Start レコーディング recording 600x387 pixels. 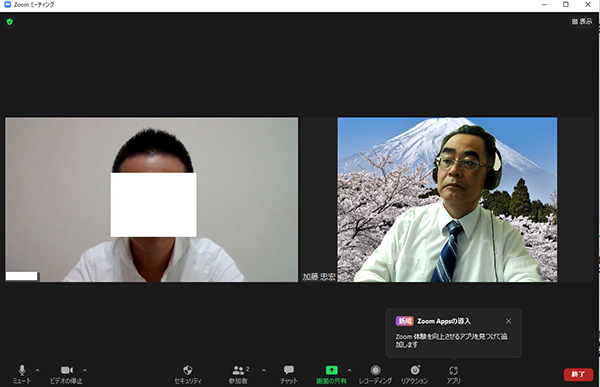coord(375,374)
